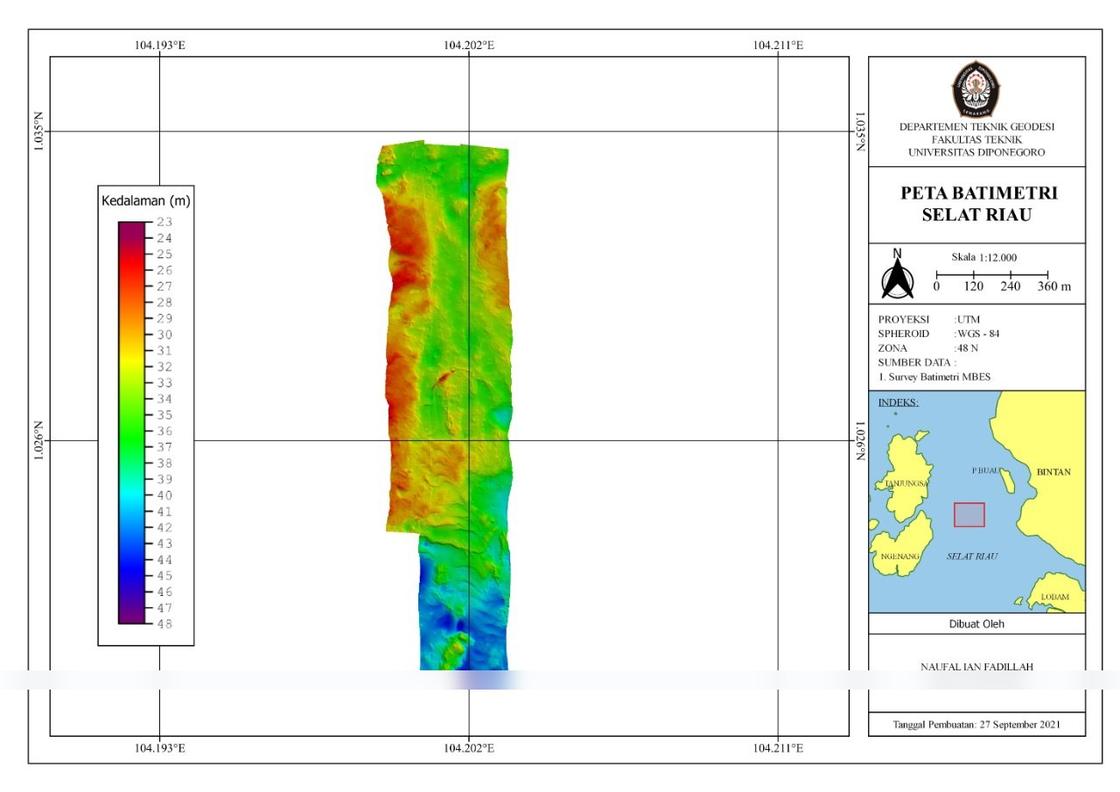
Task: Click the scale bar graphic
Action: click(x=991, y=274)
